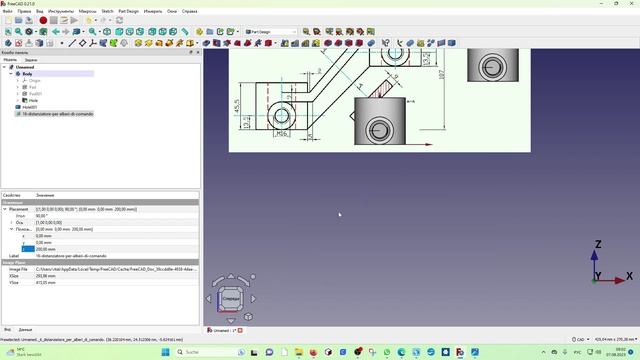Switch to the front view cube icon
This screenshot has width=640, height=360.
click(x=119, y=32)
